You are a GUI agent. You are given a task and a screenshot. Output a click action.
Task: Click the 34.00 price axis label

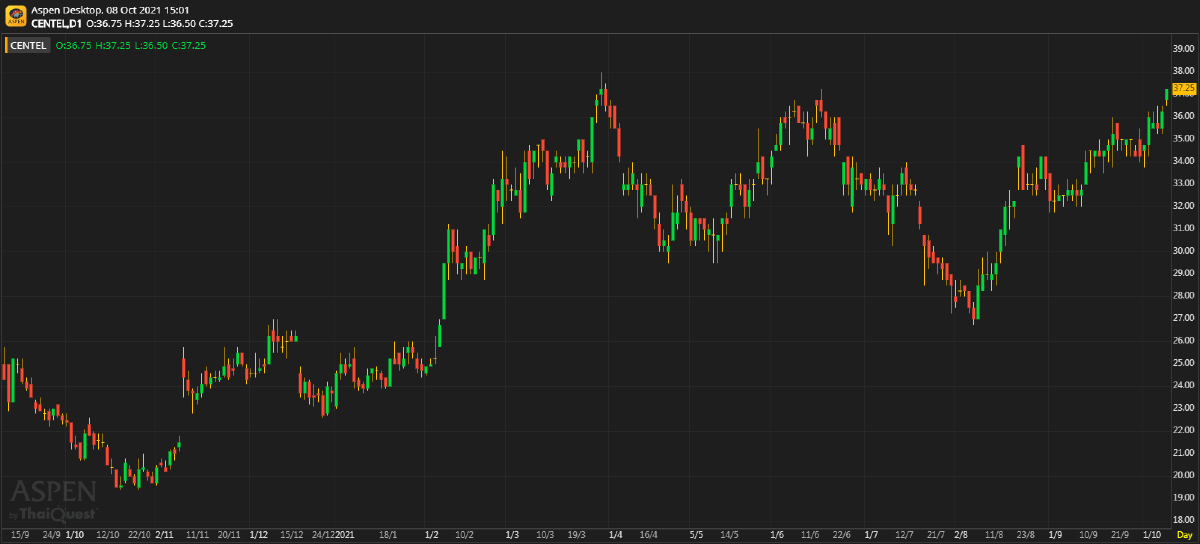click(1184, 161)
